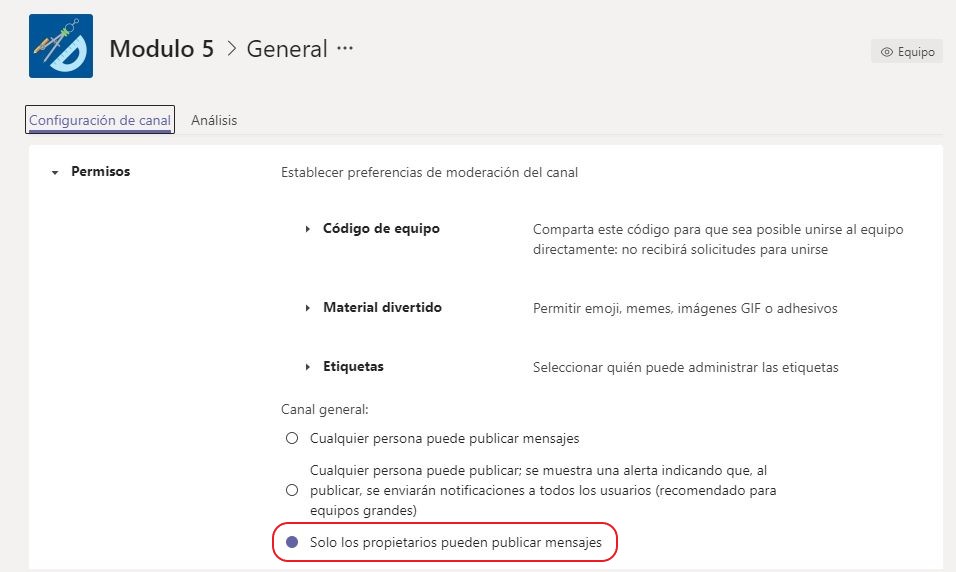Expand the Código de equipo arrow

tap(308, 229)
